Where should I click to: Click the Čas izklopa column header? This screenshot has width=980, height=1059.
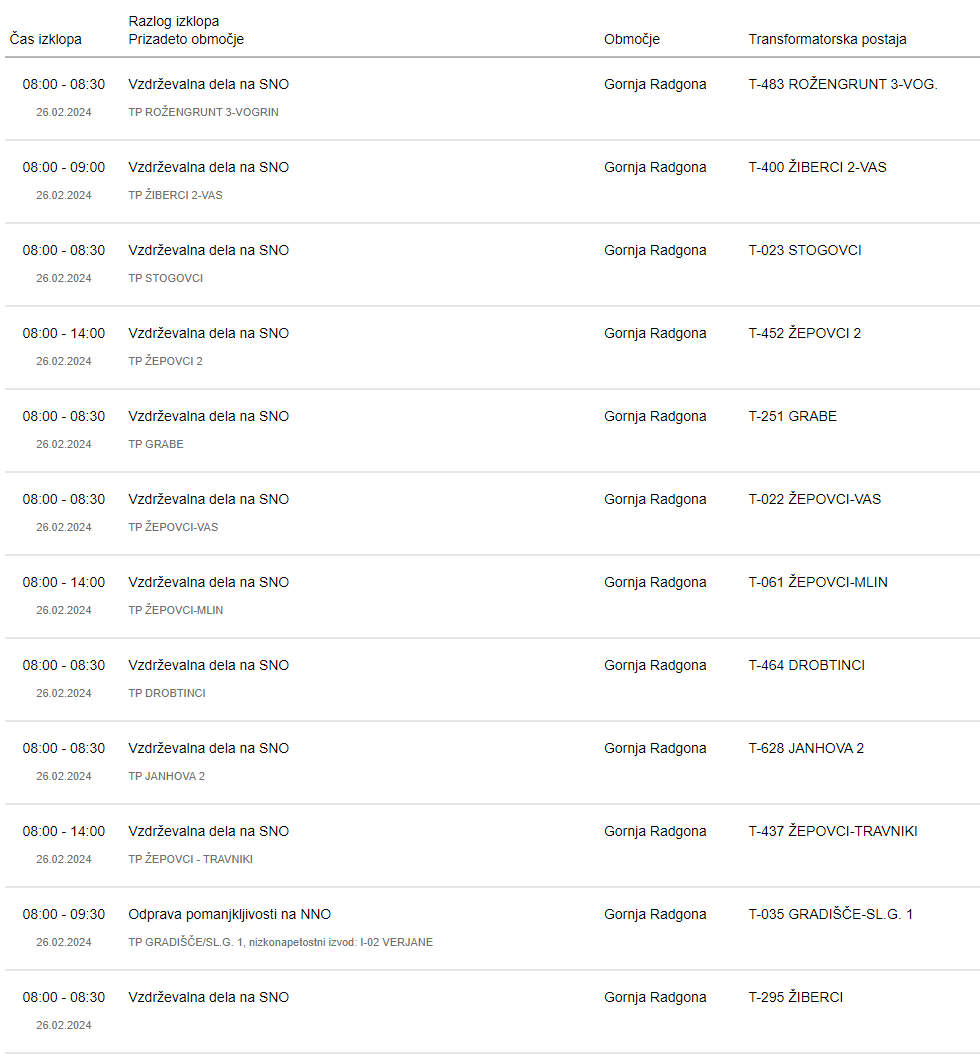[x=45, y=39]
